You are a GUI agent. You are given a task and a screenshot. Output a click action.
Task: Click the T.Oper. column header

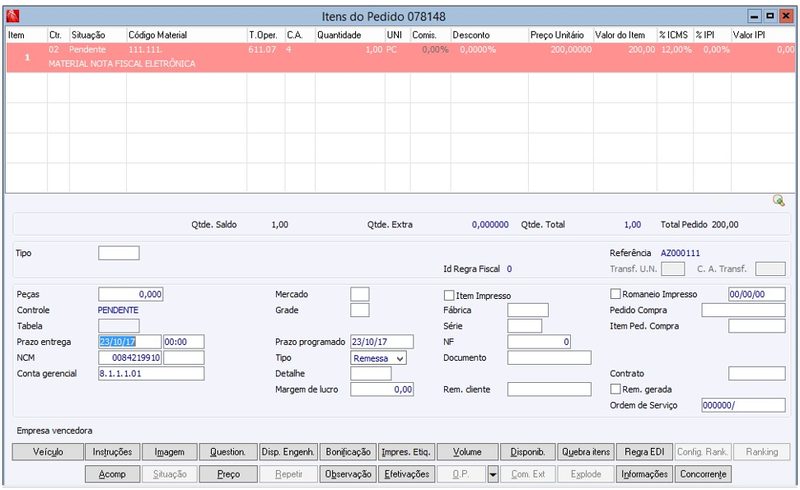click(x=265, y=35)
